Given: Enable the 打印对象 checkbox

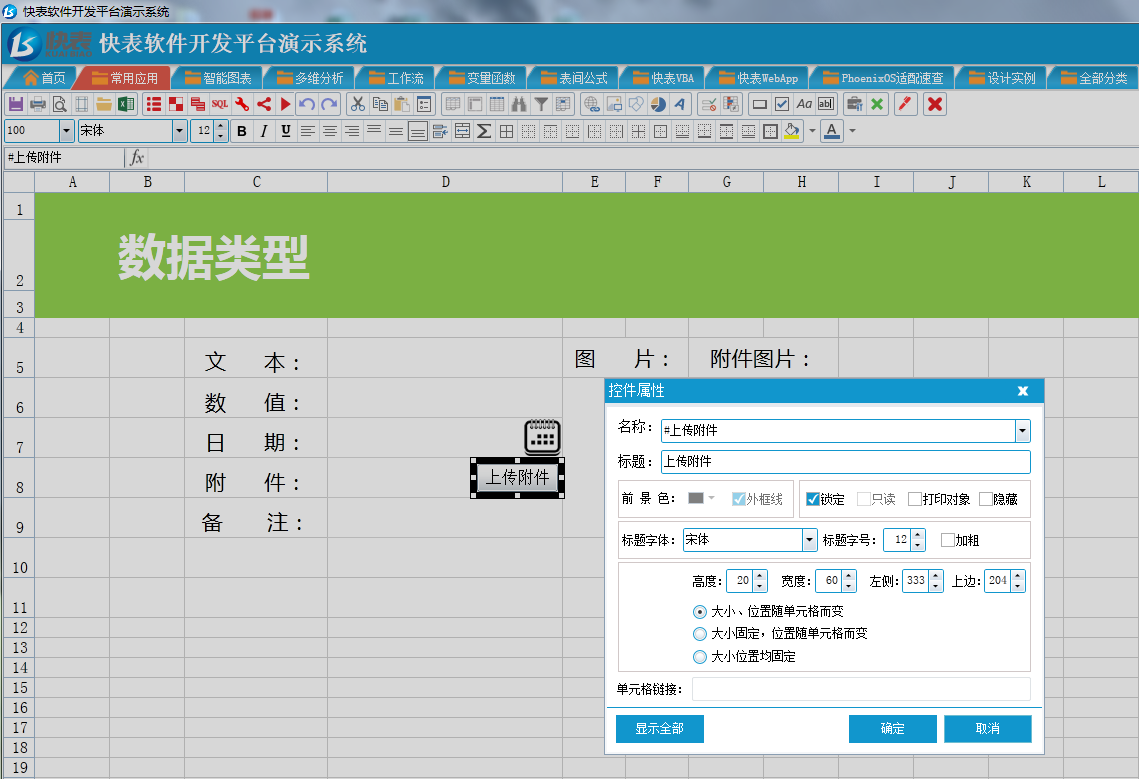Looking at the screenshot, I should (x=915, y=499).
